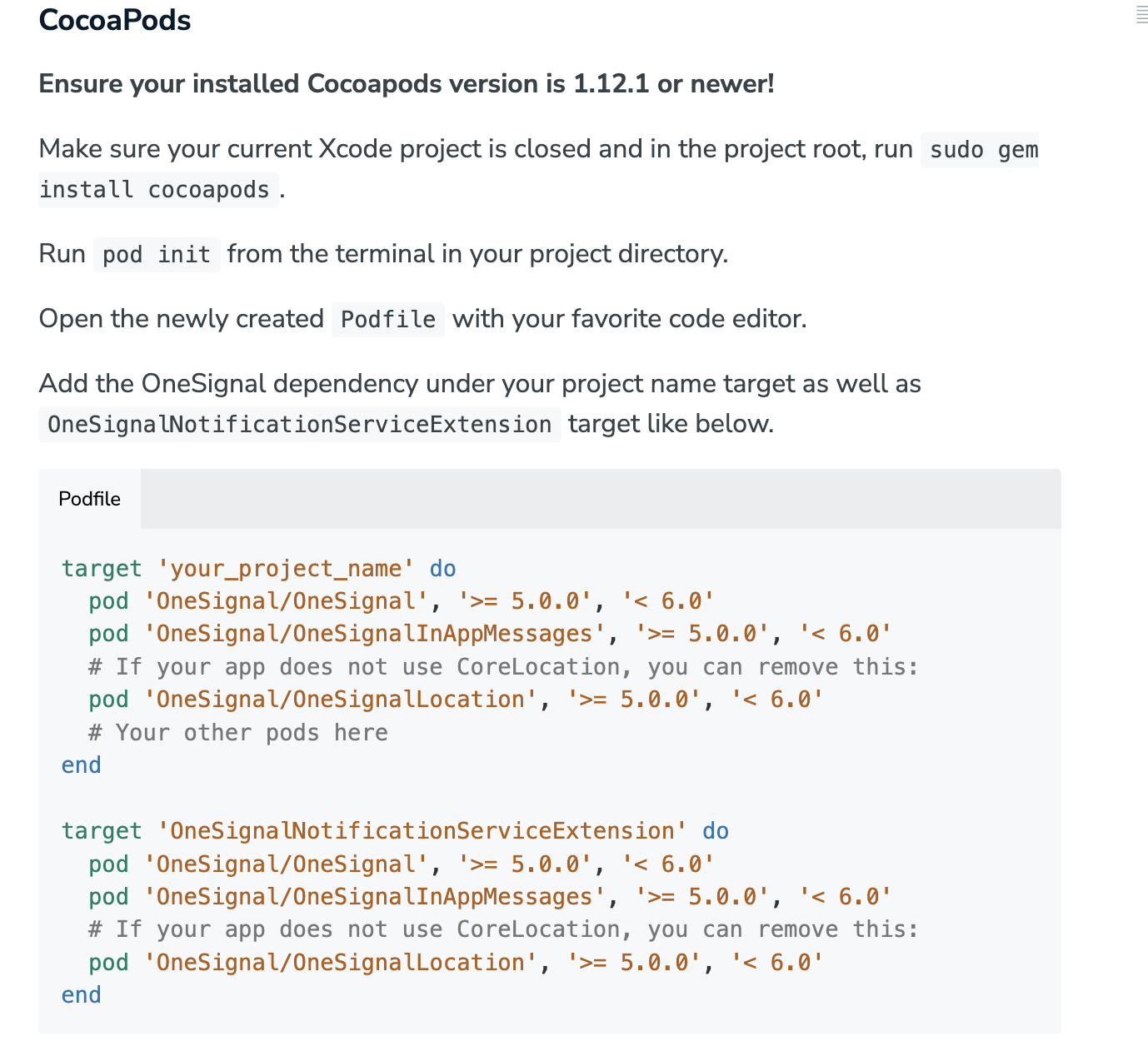Select the Podfile inline code span
The width and height of the screenshot is (1148, 1046).
coord(387,319)
